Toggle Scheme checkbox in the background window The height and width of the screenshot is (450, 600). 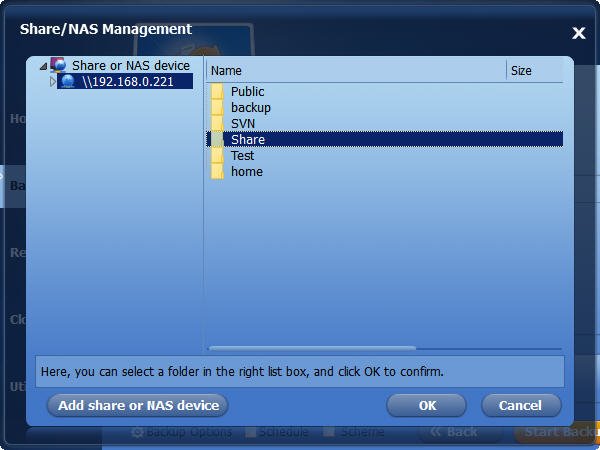pos(328,433)
